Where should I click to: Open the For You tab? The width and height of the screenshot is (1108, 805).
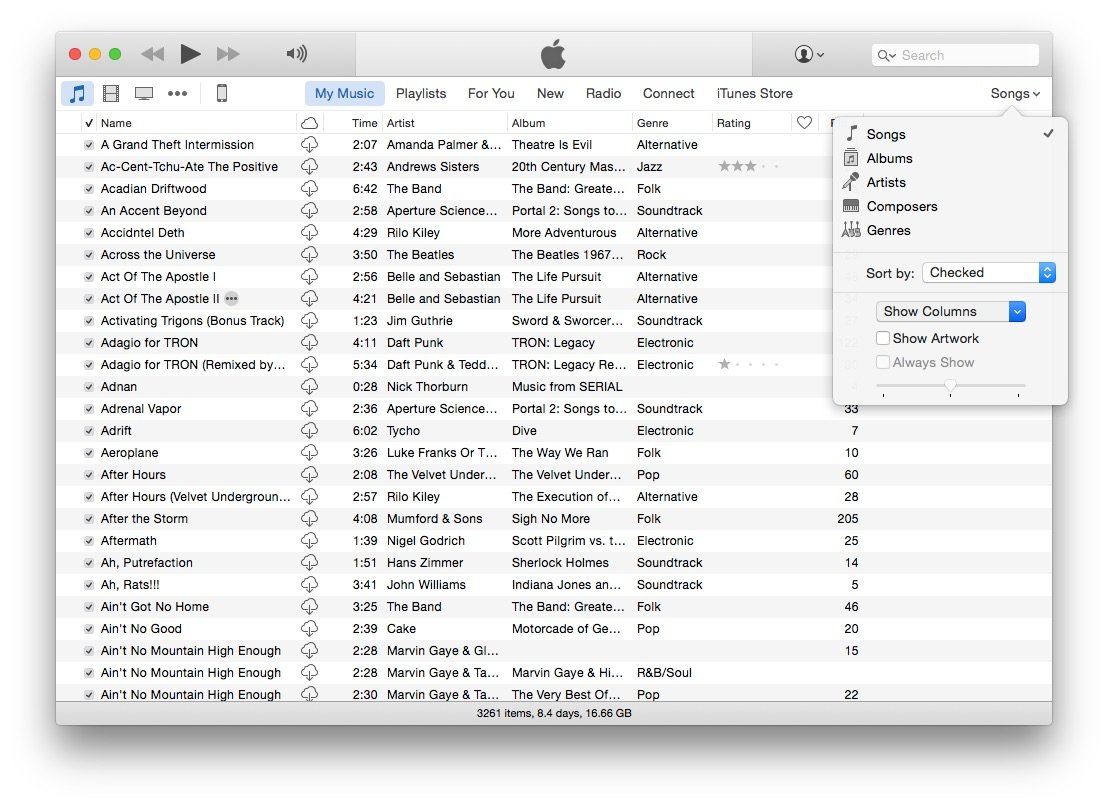491,93
